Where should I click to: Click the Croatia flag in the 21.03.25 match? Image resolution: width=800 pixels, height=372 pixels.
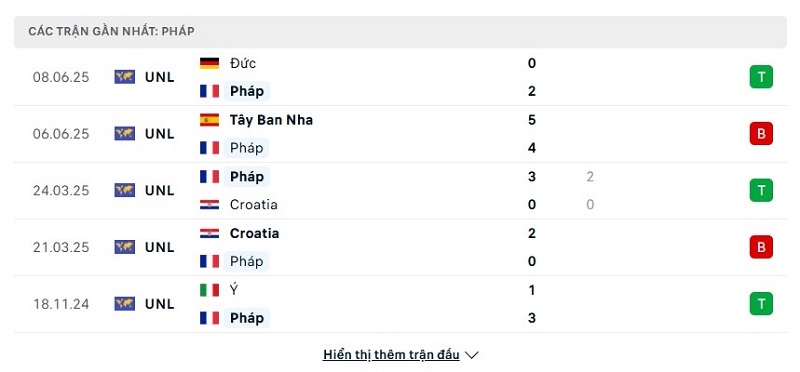click(x=209, y=233)
